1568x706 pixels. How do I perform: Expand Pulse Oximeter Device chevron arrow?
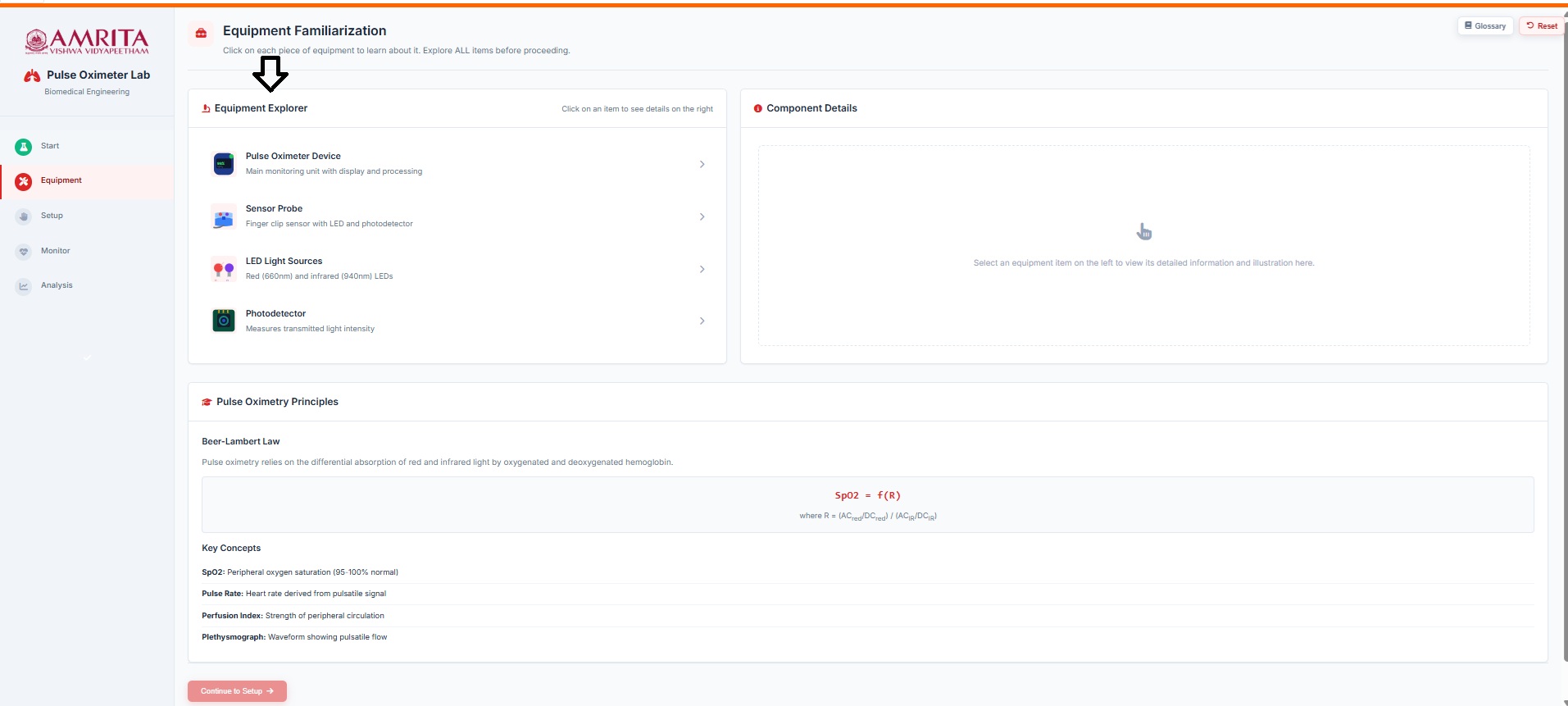point(702,164)
